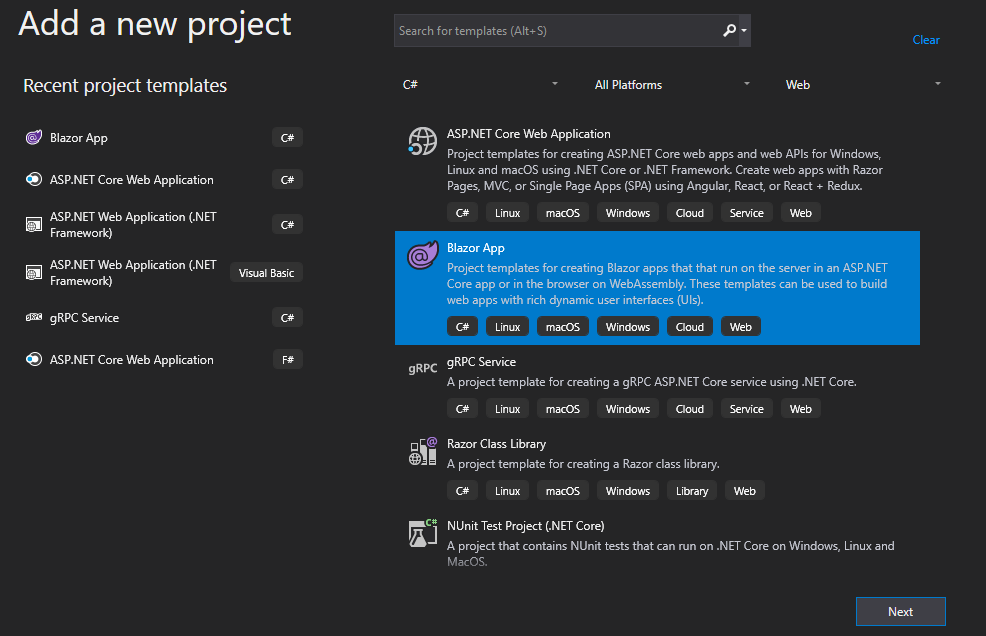The image size is (986, 636).
Task: Select the Blazor App template title in list
Action: pyautogui.click(x=475, y=248)
